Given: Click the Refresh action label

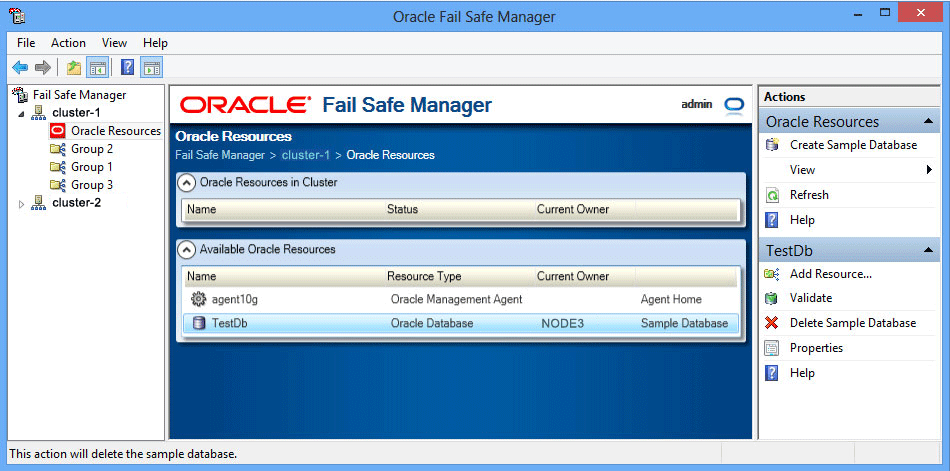Looking at the screenshot, I should pyautogui.click(x=809, y=195).
